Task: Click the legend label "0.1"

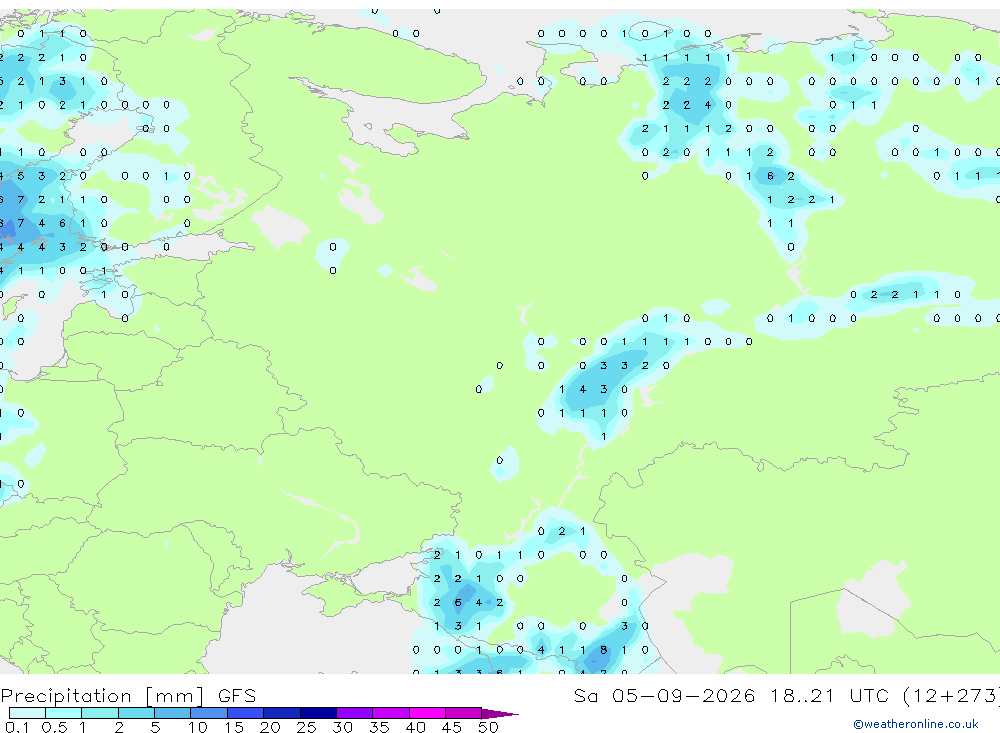Action: [x=17, y=727]
